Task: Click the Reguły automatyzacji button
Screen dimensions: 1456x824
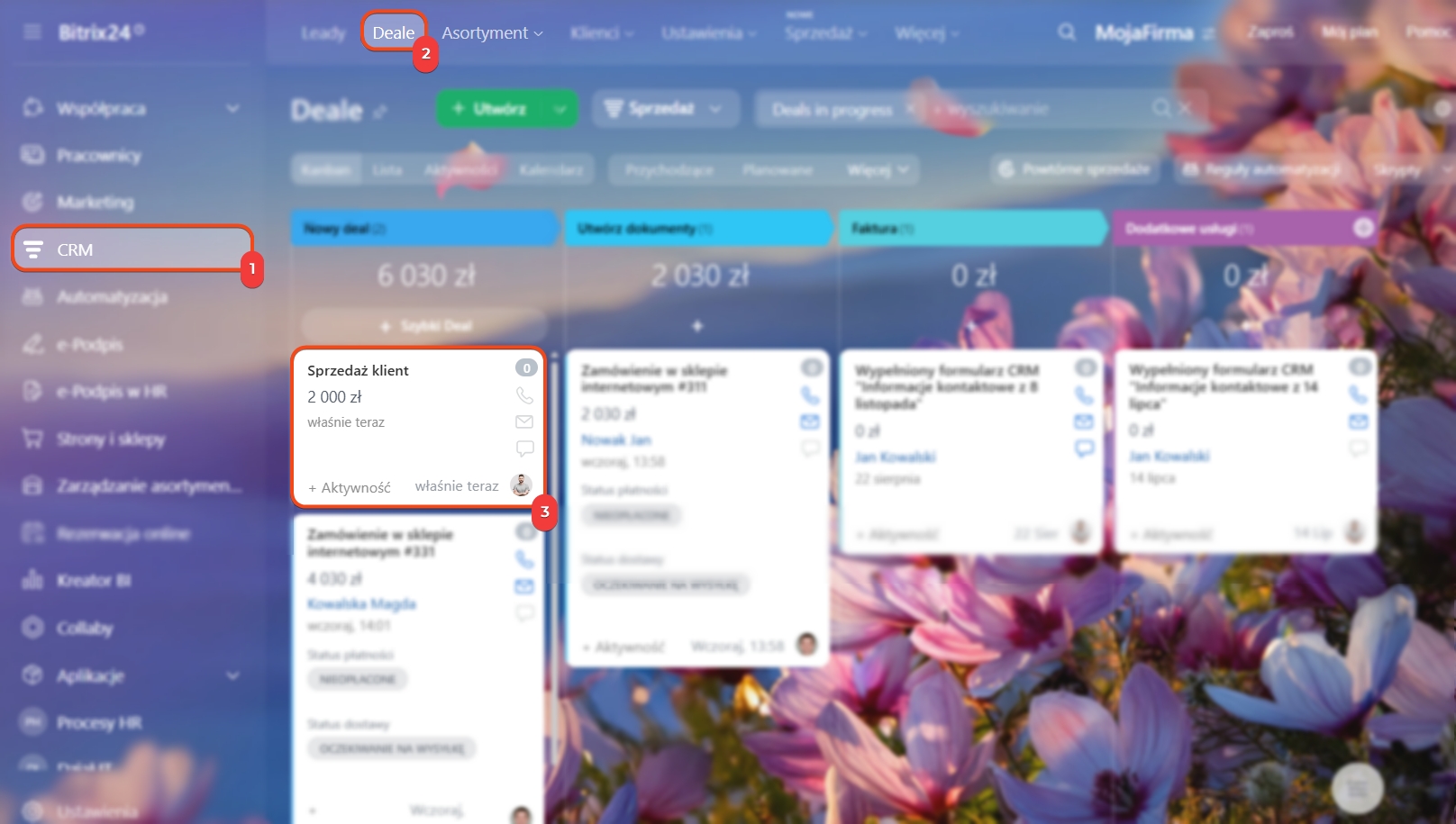Action: coord(1263,169)
